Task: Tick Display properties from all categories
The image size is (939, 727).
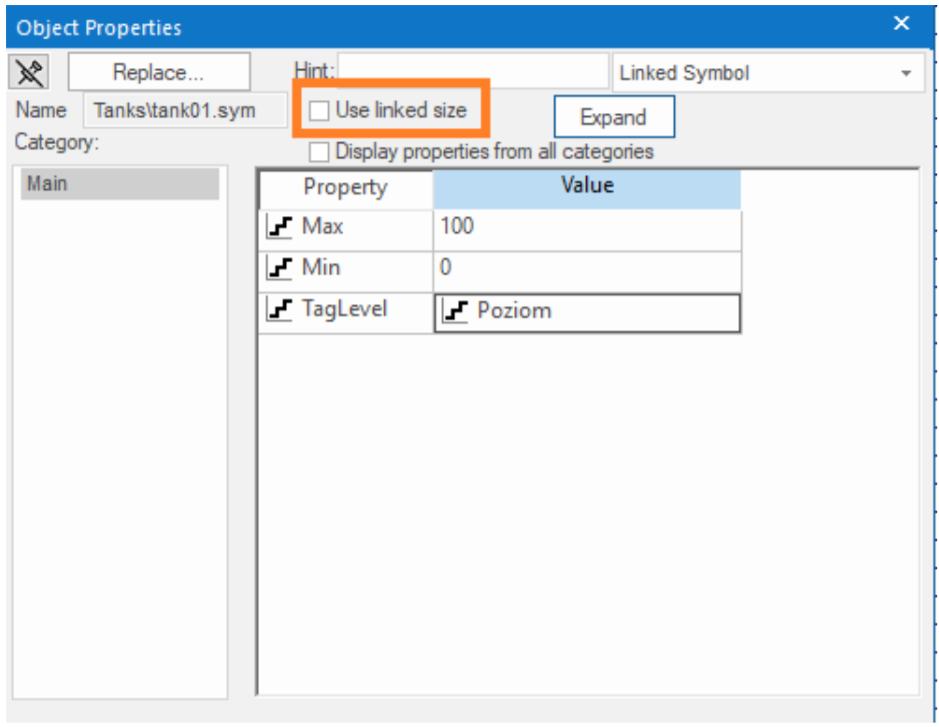Action: [319, 153]
